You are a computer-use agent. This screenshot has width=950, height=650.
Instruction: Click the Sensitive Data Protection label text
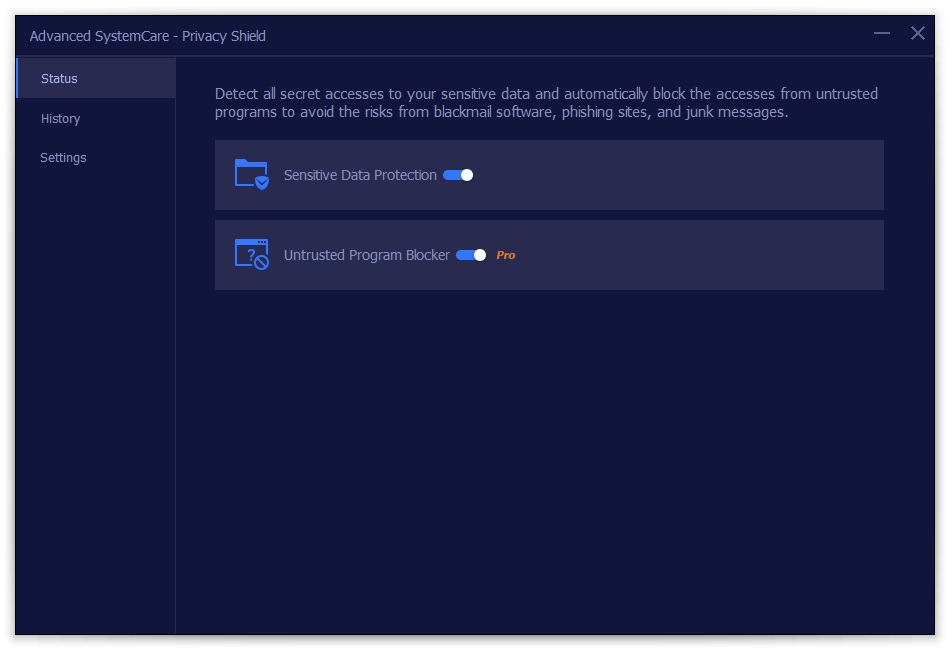coord(360,175)
